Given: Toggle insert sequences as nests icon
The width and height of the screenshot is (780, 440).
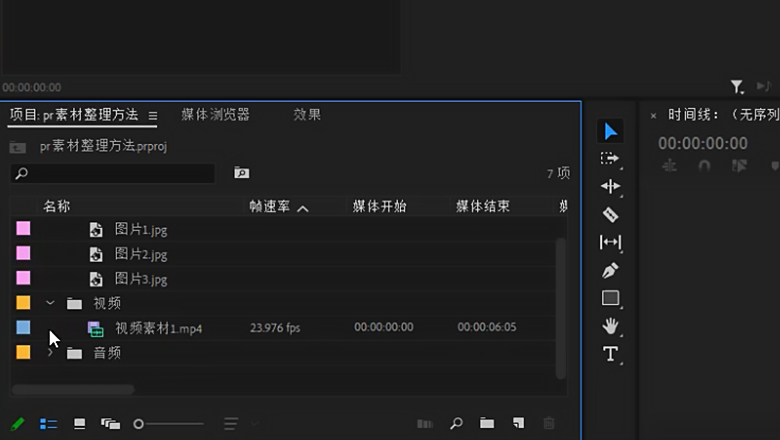Looking at the screenshot, I should (x=670, y=166).
